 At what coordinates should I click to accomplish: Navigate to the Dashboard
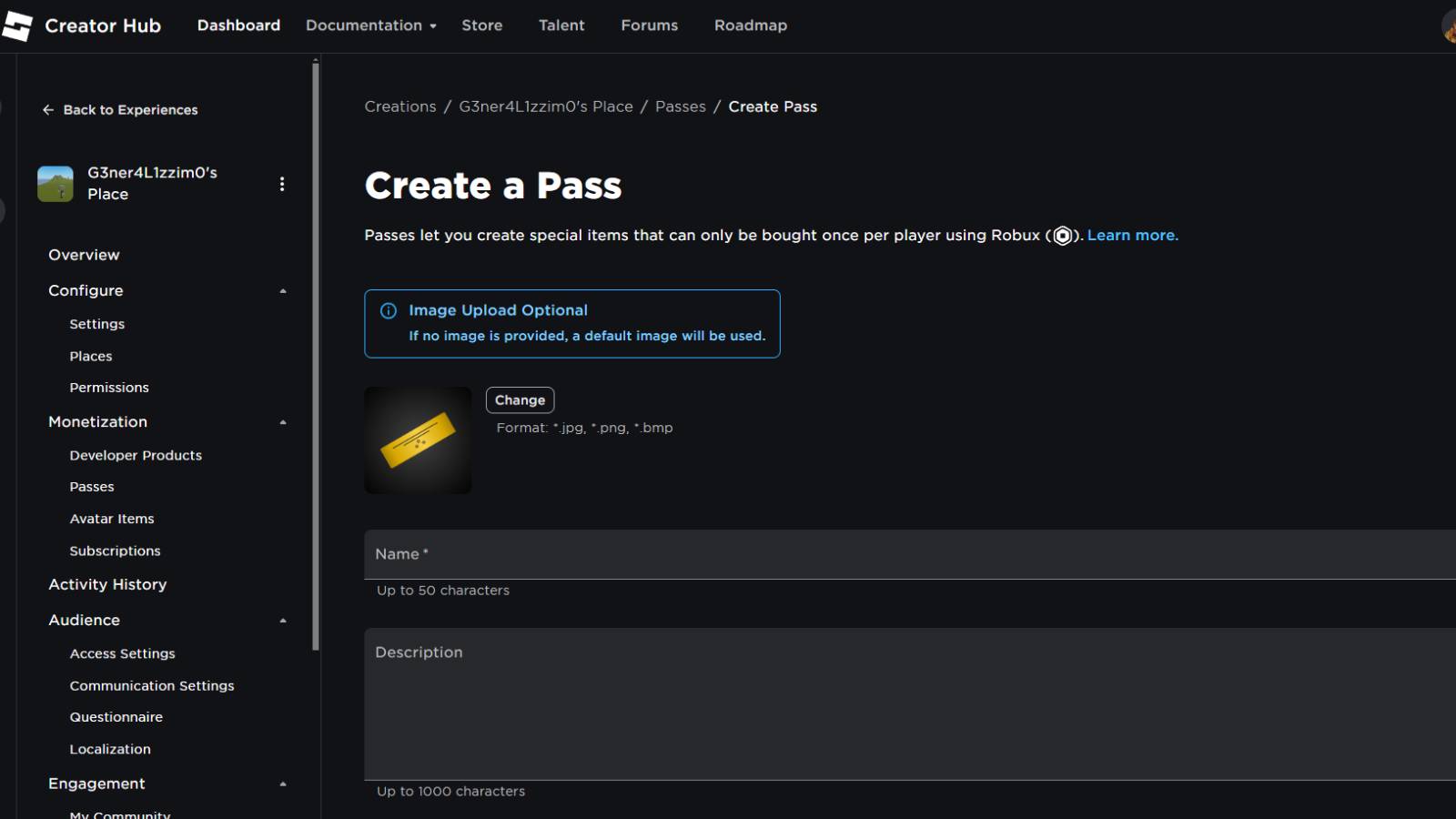tap(238, 25)
